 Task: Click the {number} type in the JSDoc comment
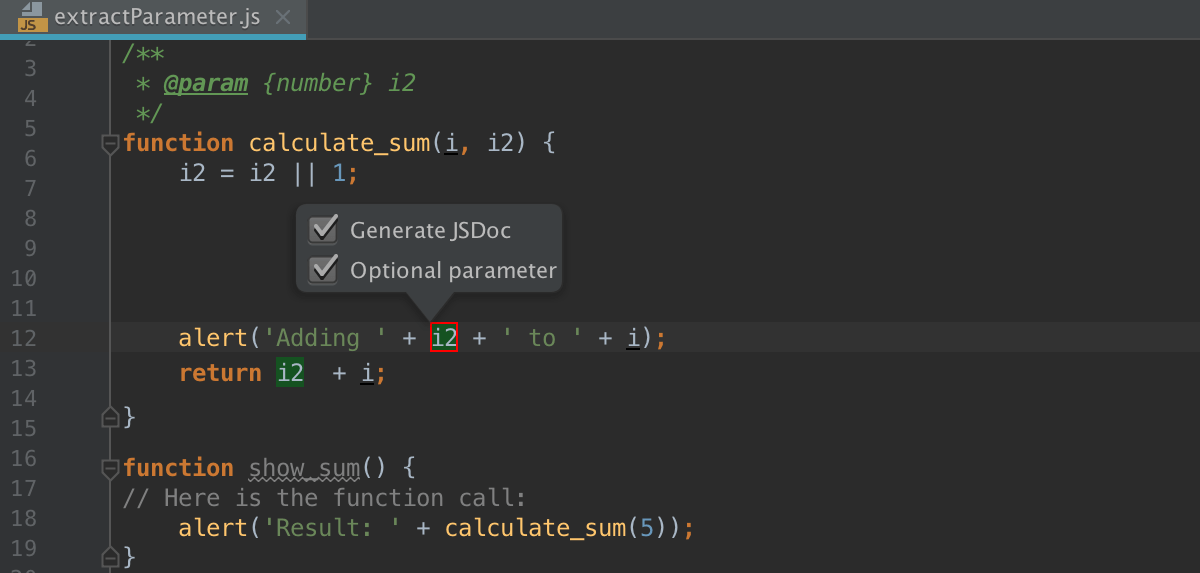(x=317, y=83)
